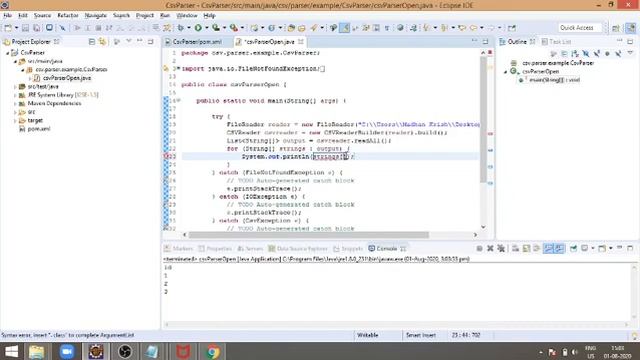
Task: Click Remove All Terminated Launches icon in Console
Action: (x=501, y=248)
